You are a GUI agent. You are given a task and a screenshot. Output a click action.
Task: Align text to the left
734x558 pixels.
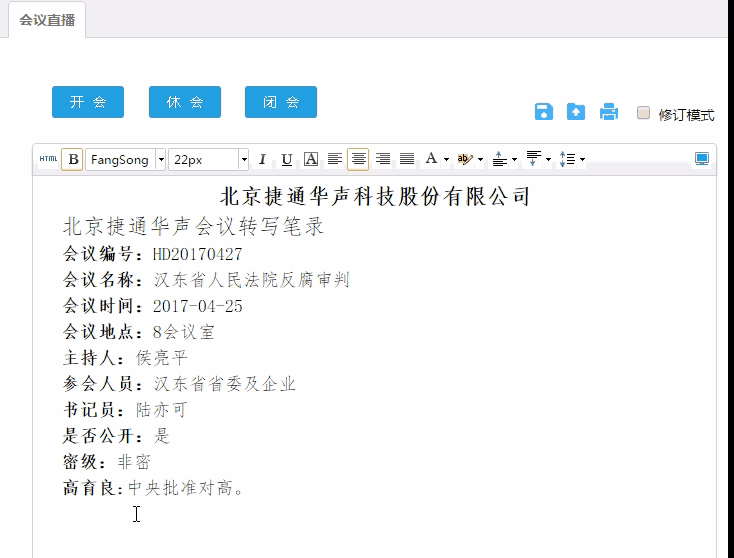point(335,159)
